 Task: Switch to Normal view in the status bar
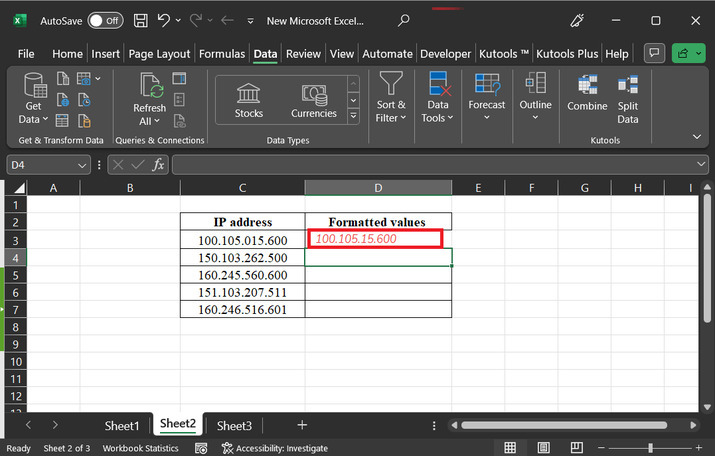[511, 448]
